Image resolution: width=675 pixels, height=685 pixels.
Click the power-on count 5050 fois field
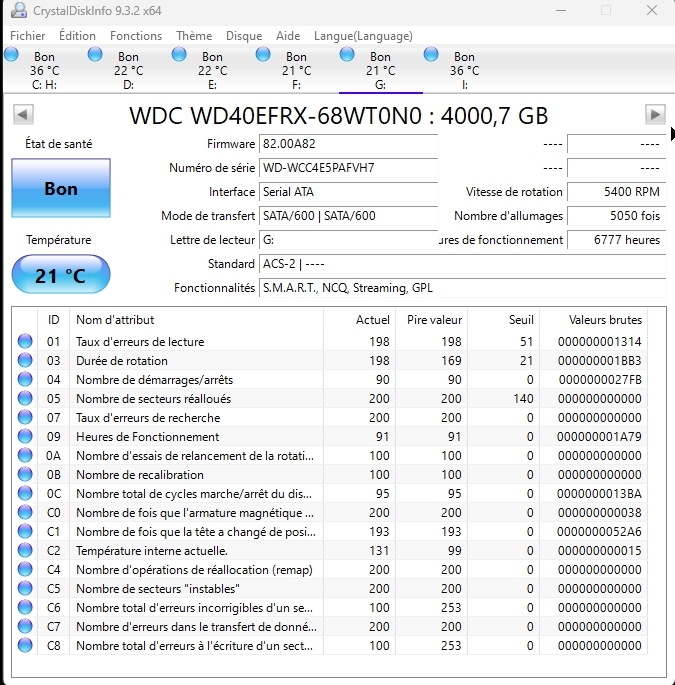(x=616, y=216)
